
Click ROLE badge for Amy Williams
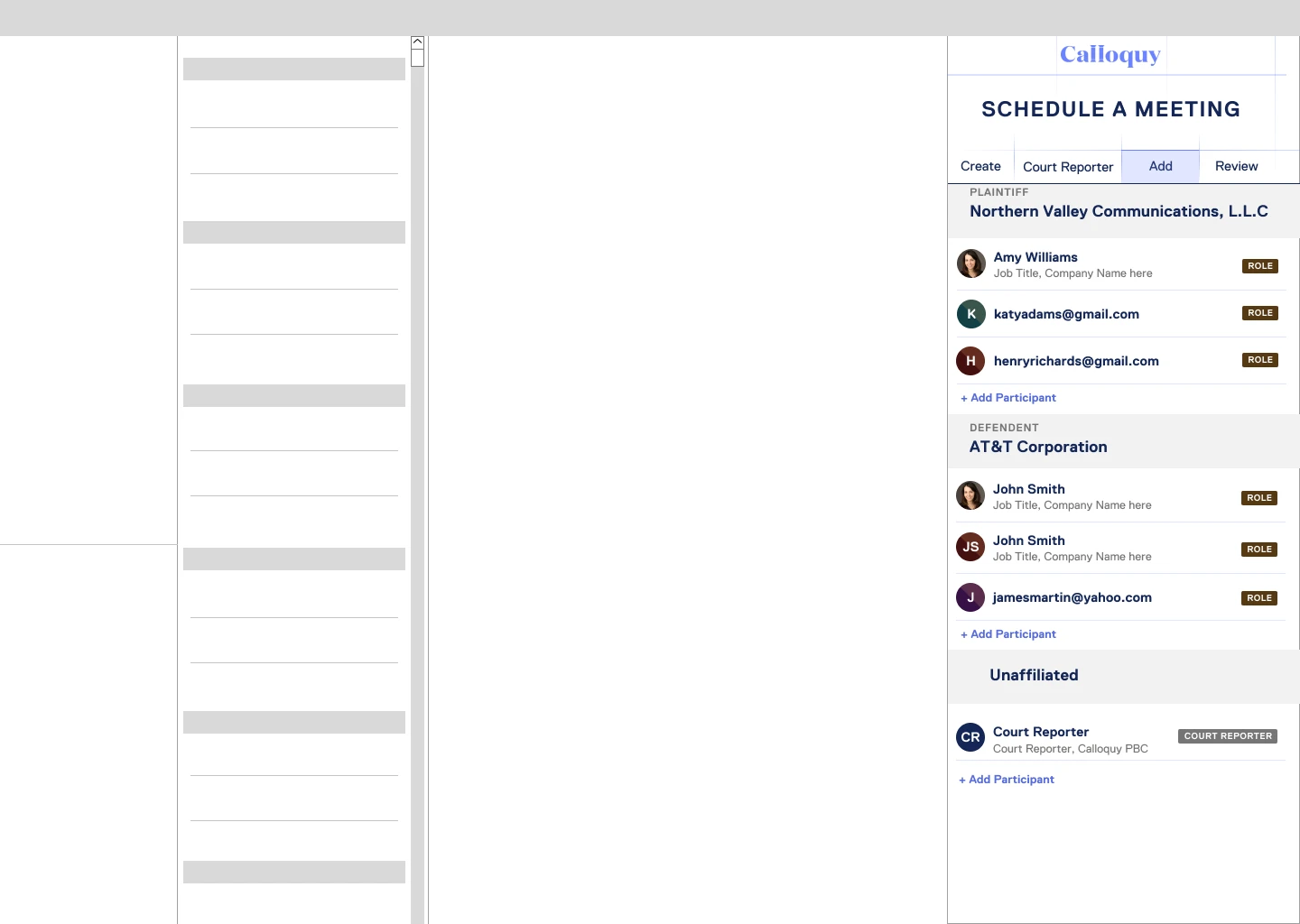tap(1260, 266)
